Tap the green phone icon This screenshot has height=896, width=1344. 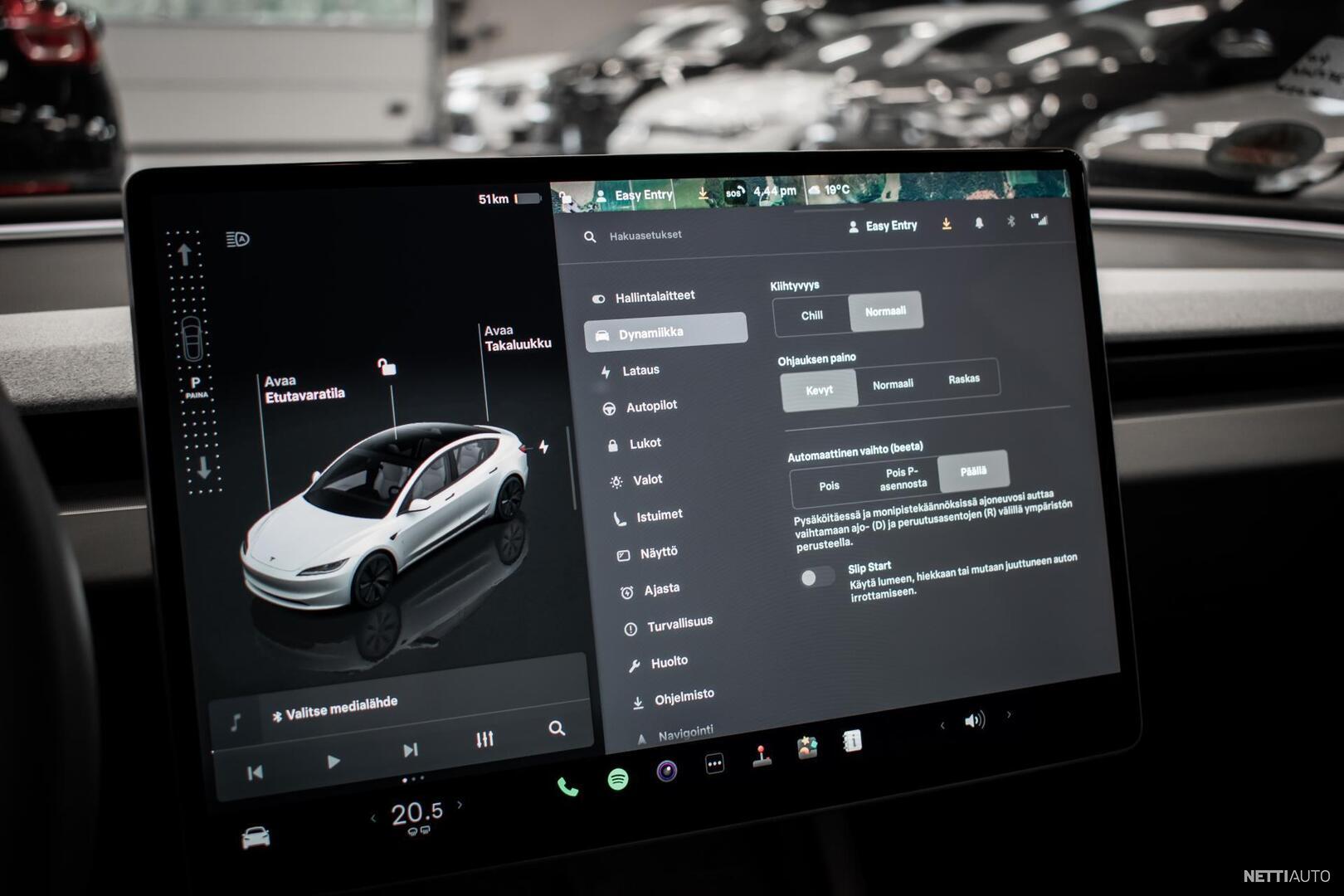pyautogui.click(x=567, y=786)
